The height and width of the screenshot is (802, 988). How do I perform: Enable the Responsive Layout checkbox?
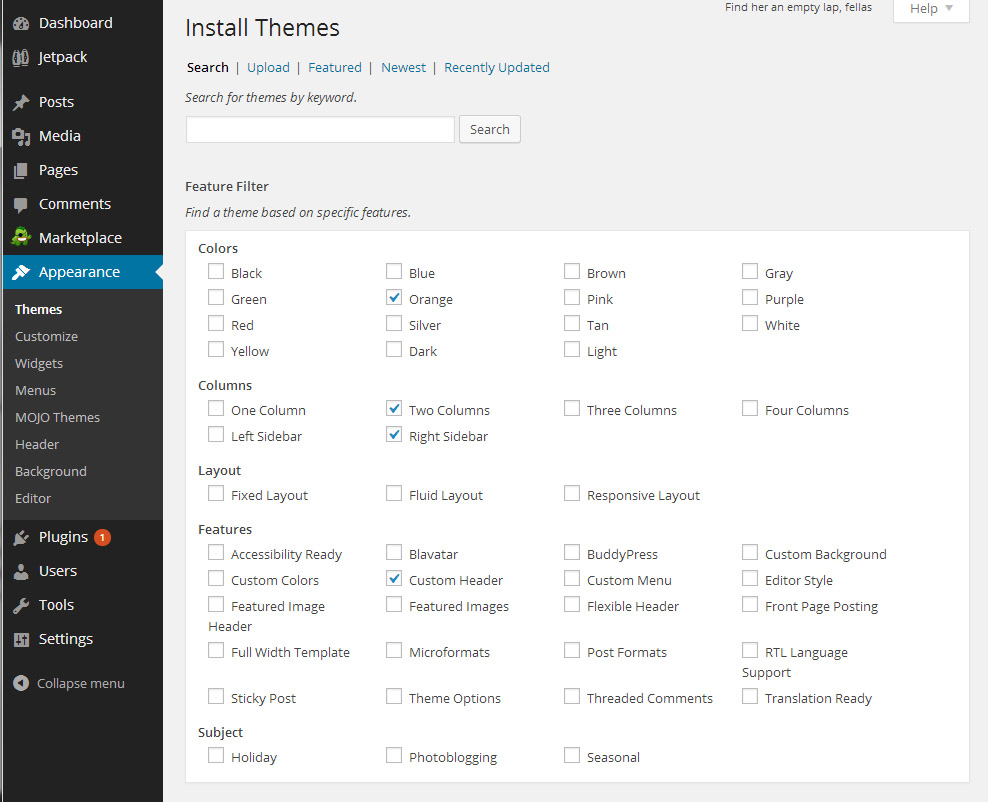coord(572,494)
